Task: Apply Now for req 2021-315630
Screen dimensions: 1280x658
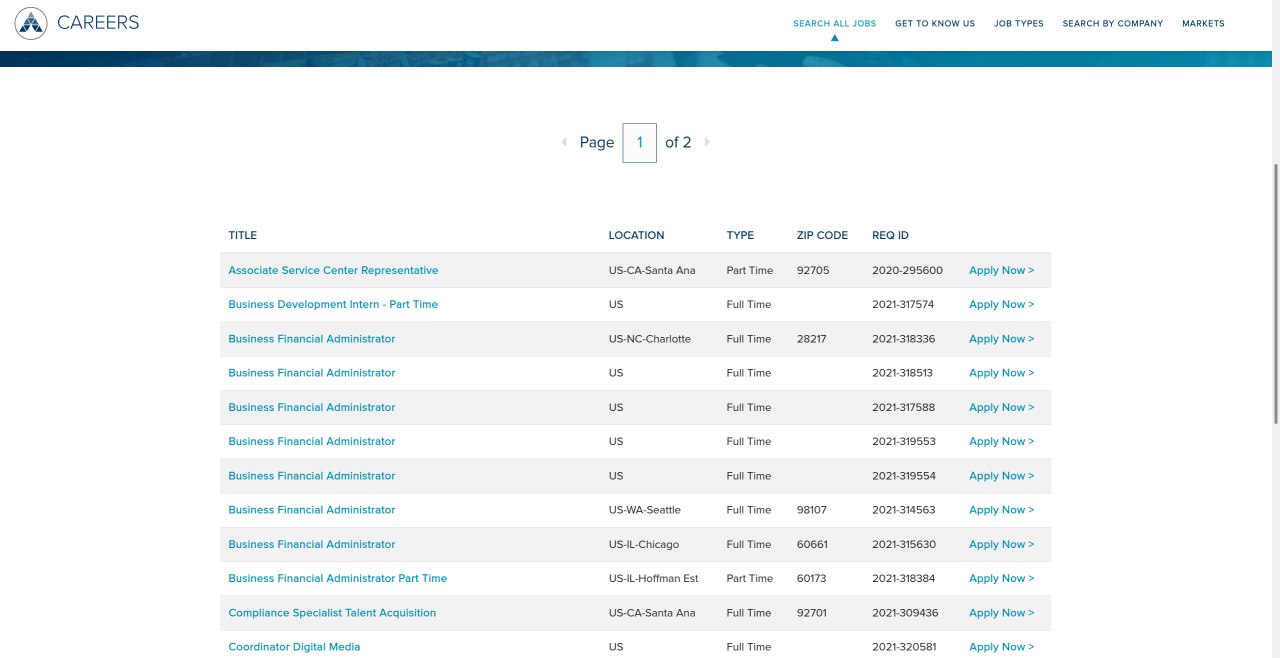Action: point(1001,544)
